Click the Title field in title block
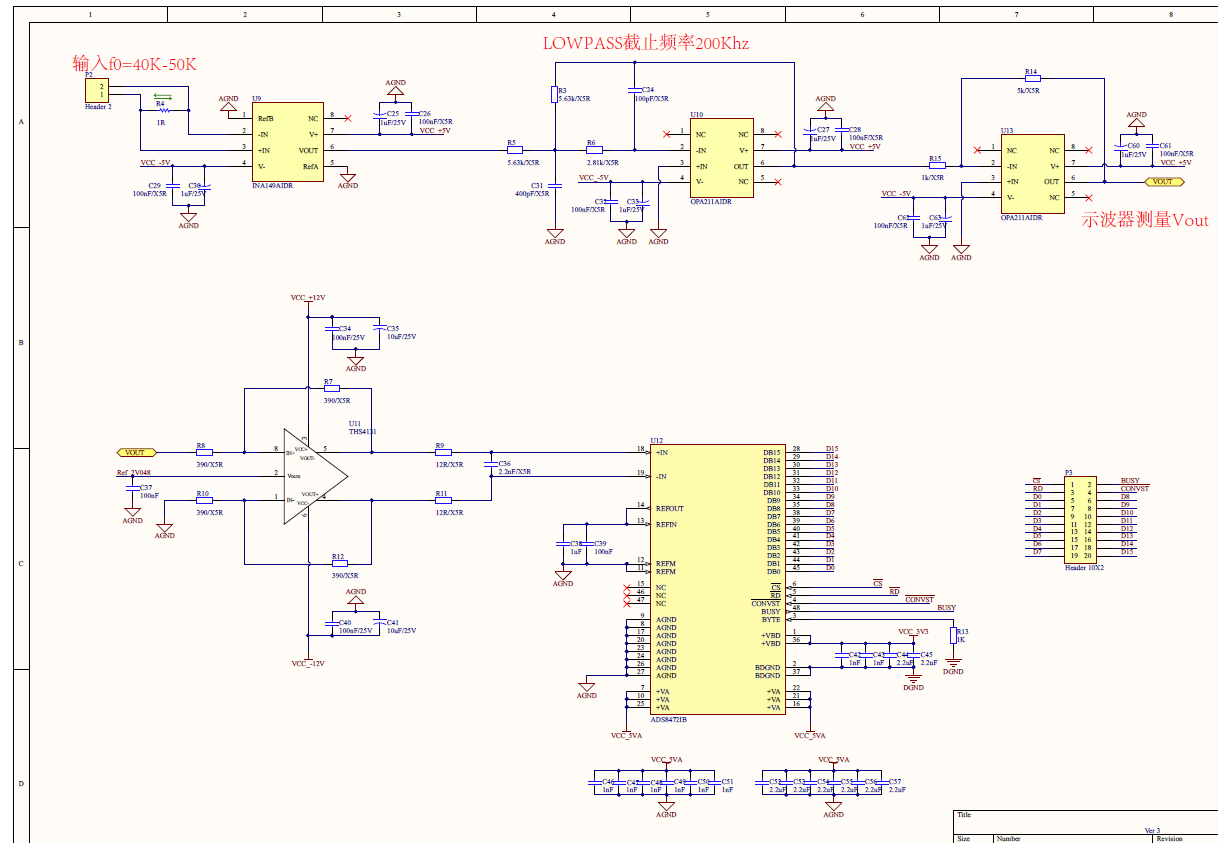The width and height of the screenshot is (1218, 843). point(964,815)
